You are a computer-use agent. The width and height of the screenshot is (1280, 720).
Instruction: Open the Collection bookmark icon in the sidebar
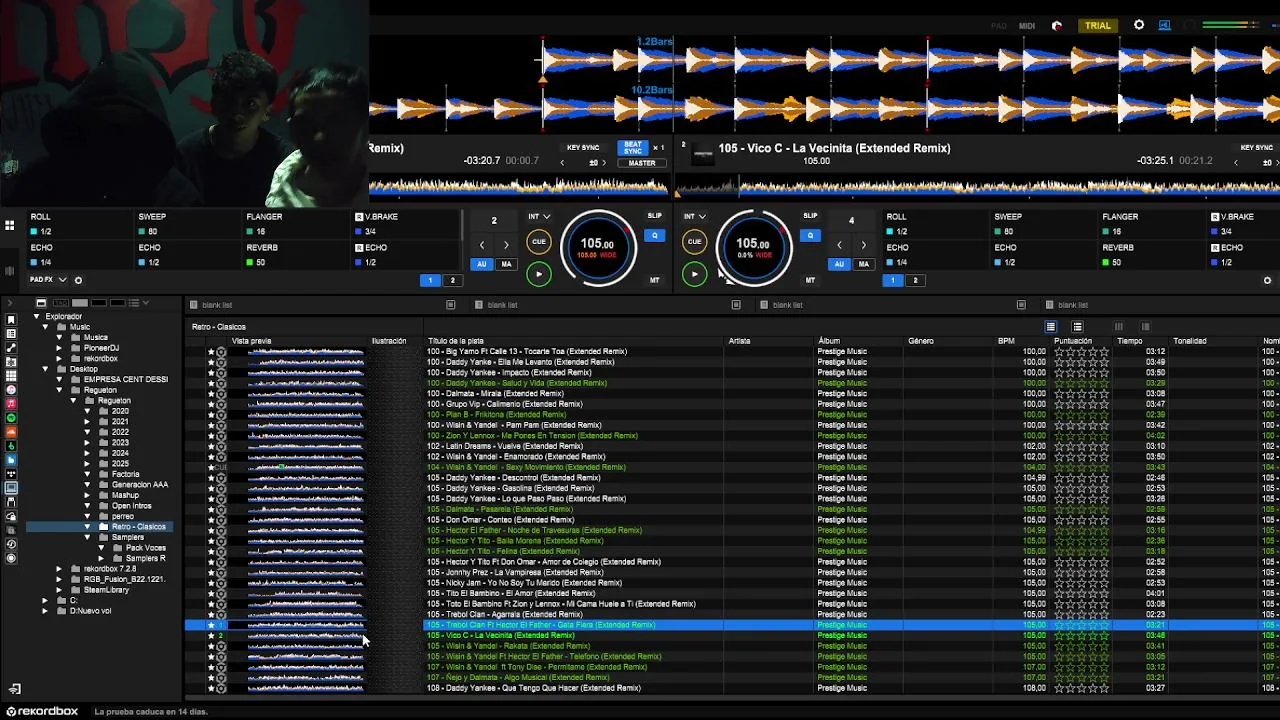[11, 320]
